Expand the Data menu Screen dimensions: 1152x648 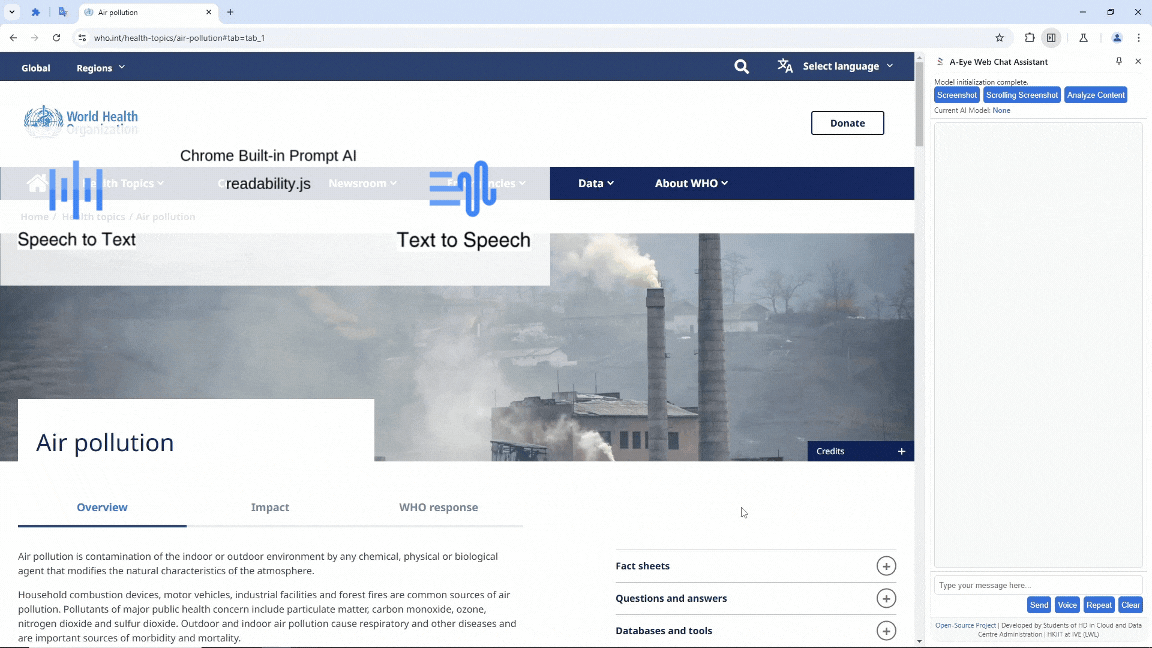coord(596,183)
